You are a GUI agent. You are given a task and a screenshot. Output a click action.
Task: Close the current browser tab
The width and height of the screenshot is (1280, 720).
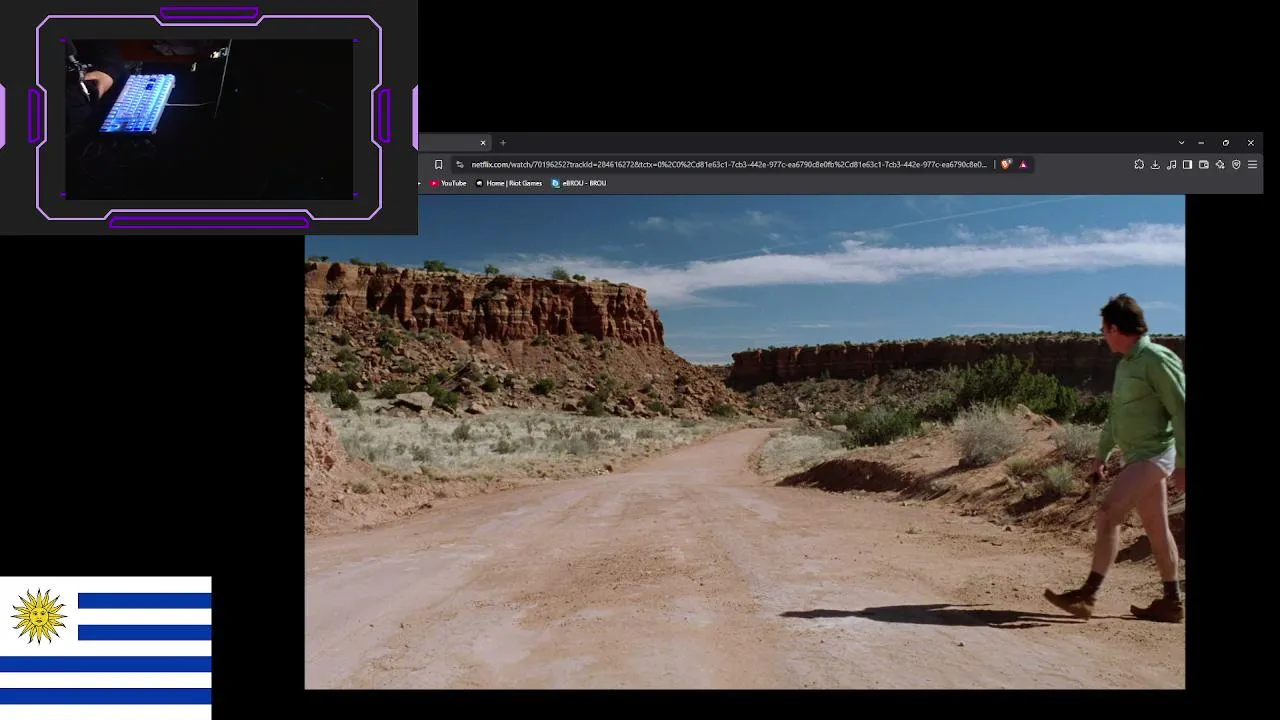coord(483,143)
